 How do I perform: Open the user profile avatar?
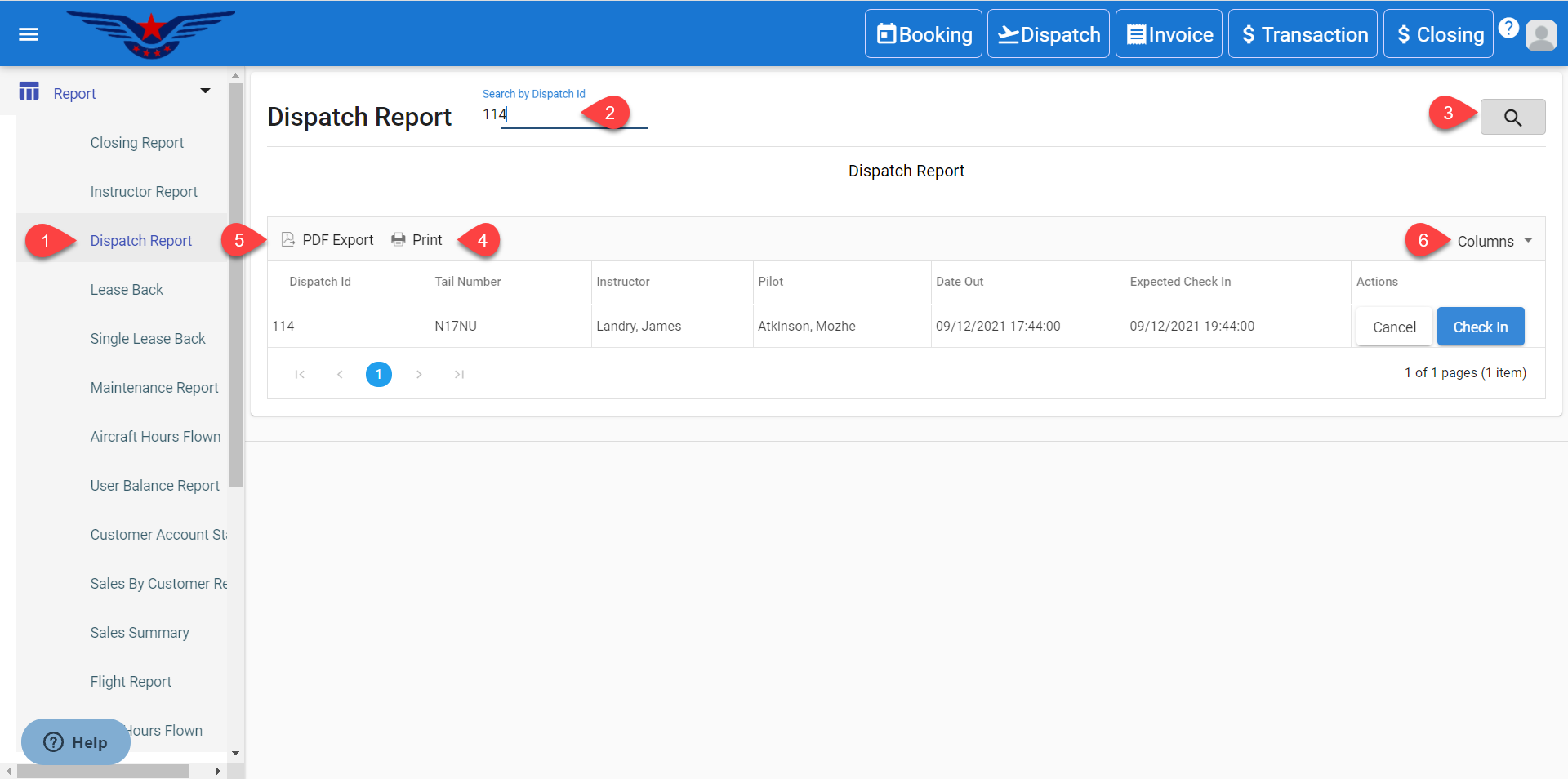1541,35
